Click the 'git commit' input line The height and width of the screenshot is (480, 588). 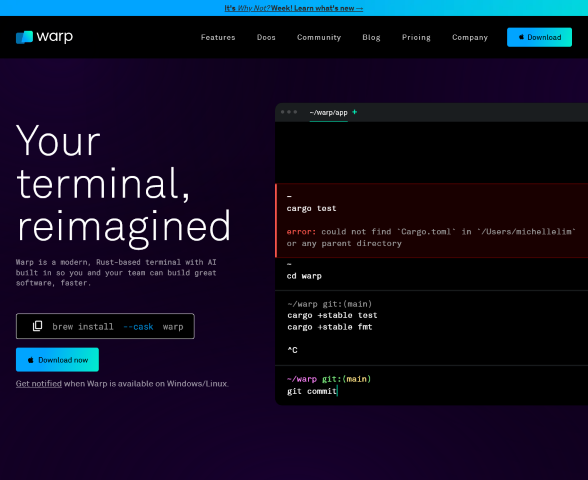click(312, 391)
